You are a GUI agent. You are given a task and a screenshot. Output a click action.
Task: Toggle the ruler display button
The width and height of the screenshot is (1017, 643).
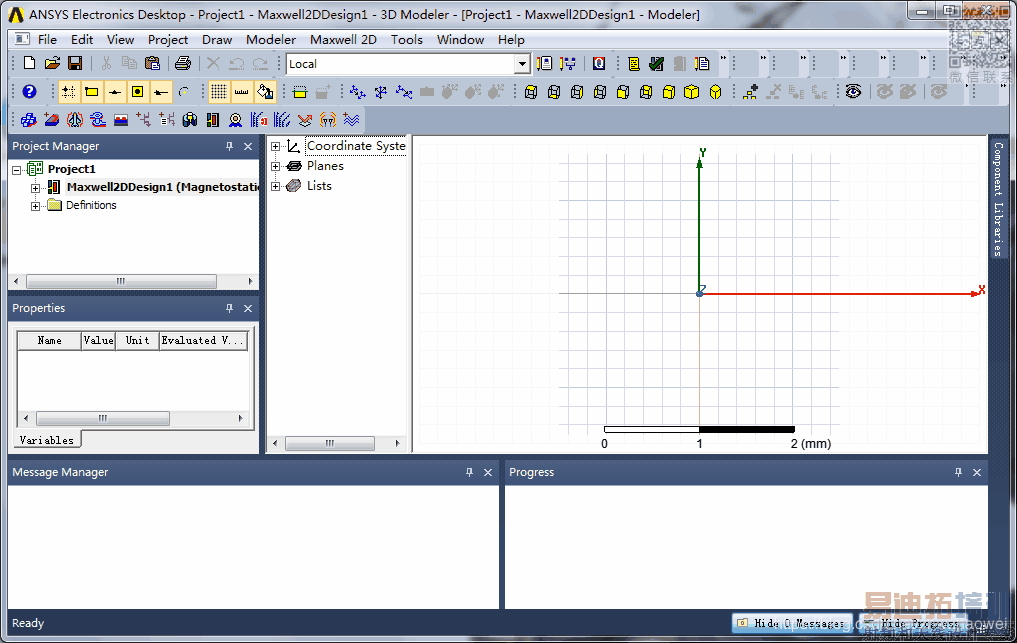(x=241, y=91)
